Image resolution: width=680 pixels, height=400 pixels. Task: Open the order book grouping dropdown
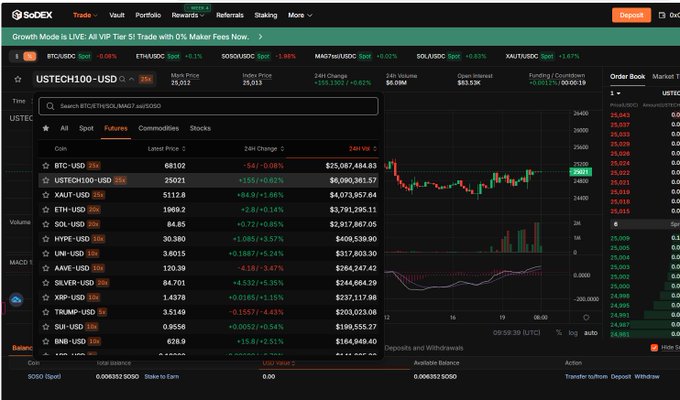point(618,93)
